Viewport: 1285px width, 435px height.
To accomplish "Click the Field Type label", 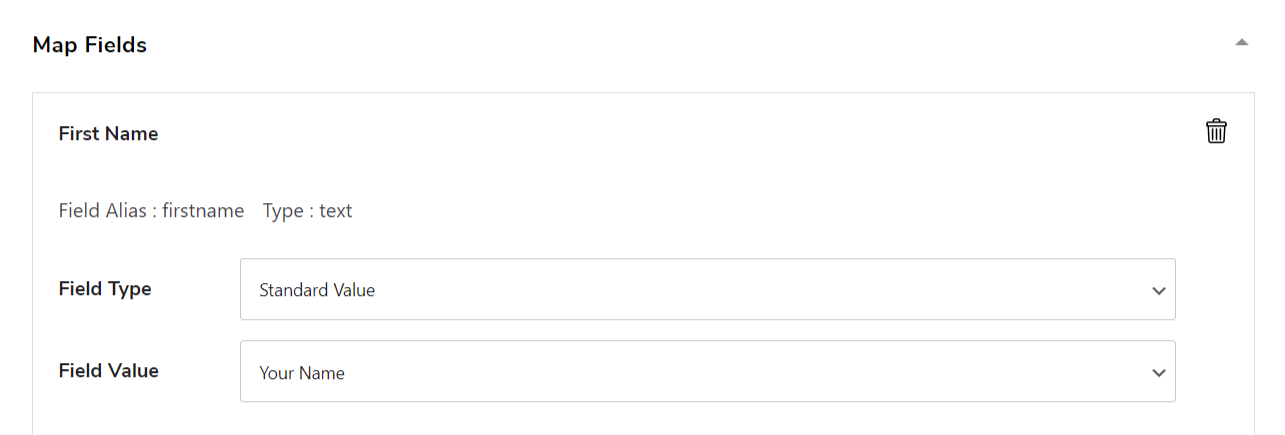I will coord(105,289).
